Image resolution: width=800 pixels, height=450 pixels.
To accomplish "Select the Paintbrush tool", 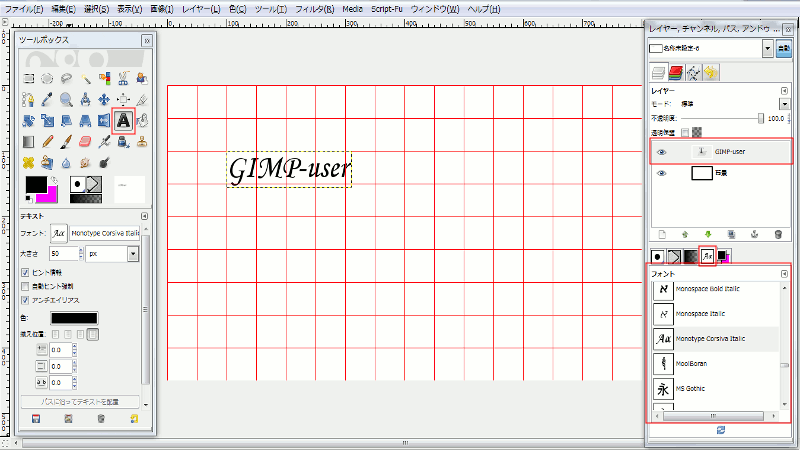I will pyautogui.click(x=66, y=142).
